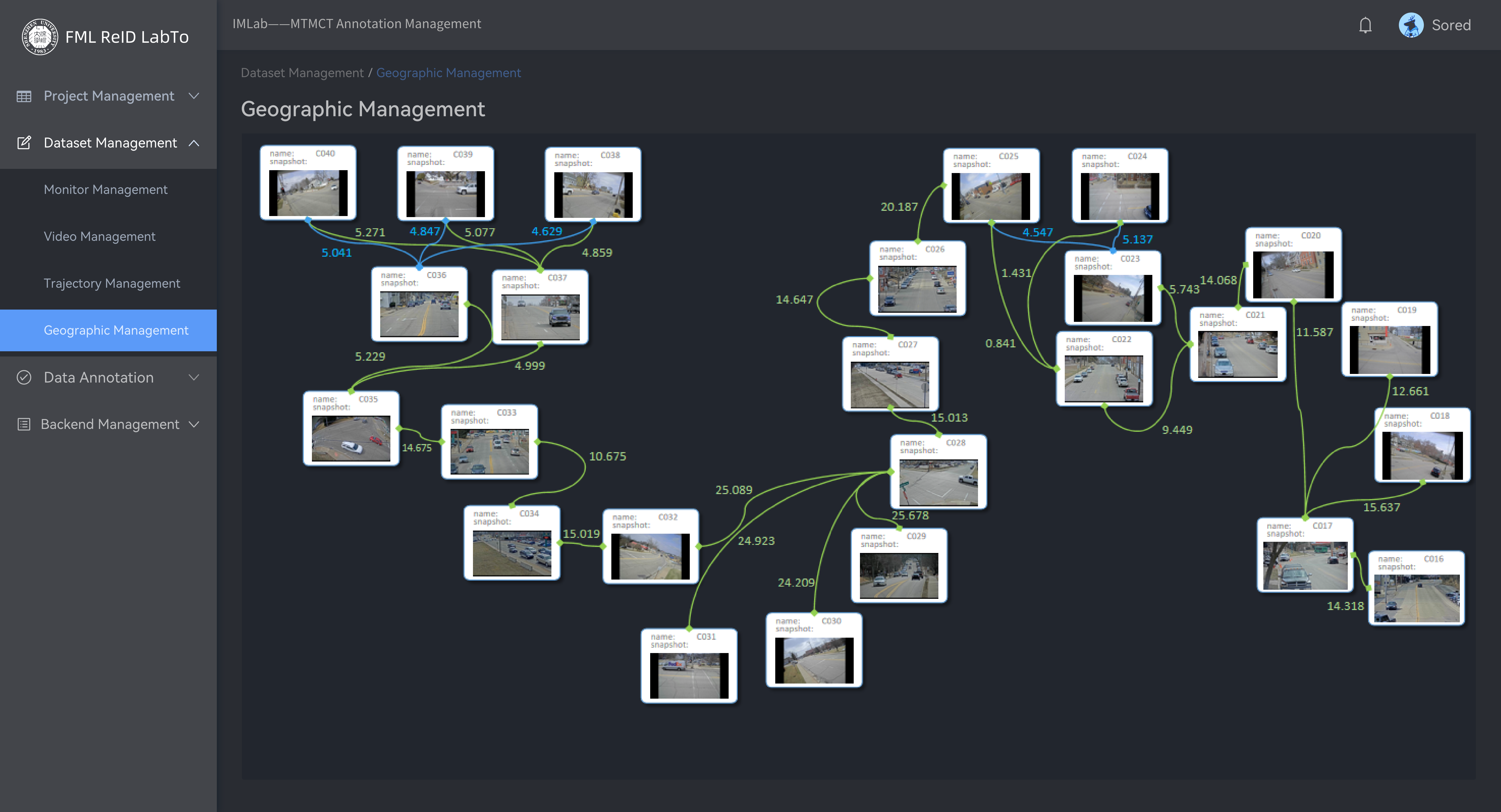The width and height of the screenshot is (1501, 812).
Task: Click the Backend Management list icon
Action: tap(24, 424)
